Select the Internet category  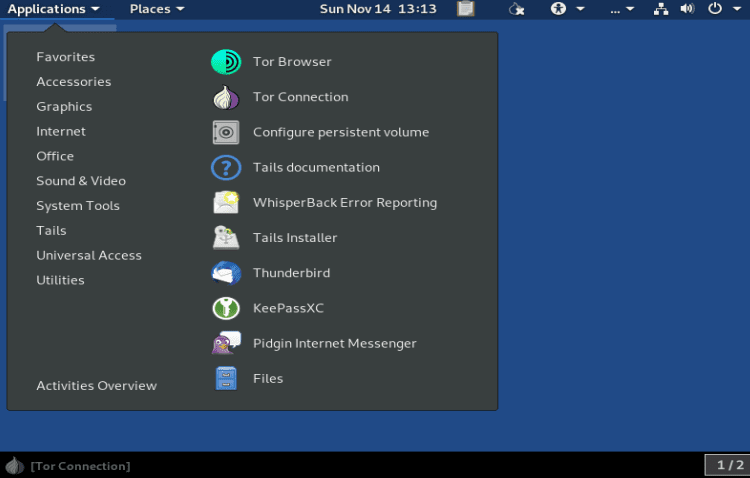tap(61, 132)
